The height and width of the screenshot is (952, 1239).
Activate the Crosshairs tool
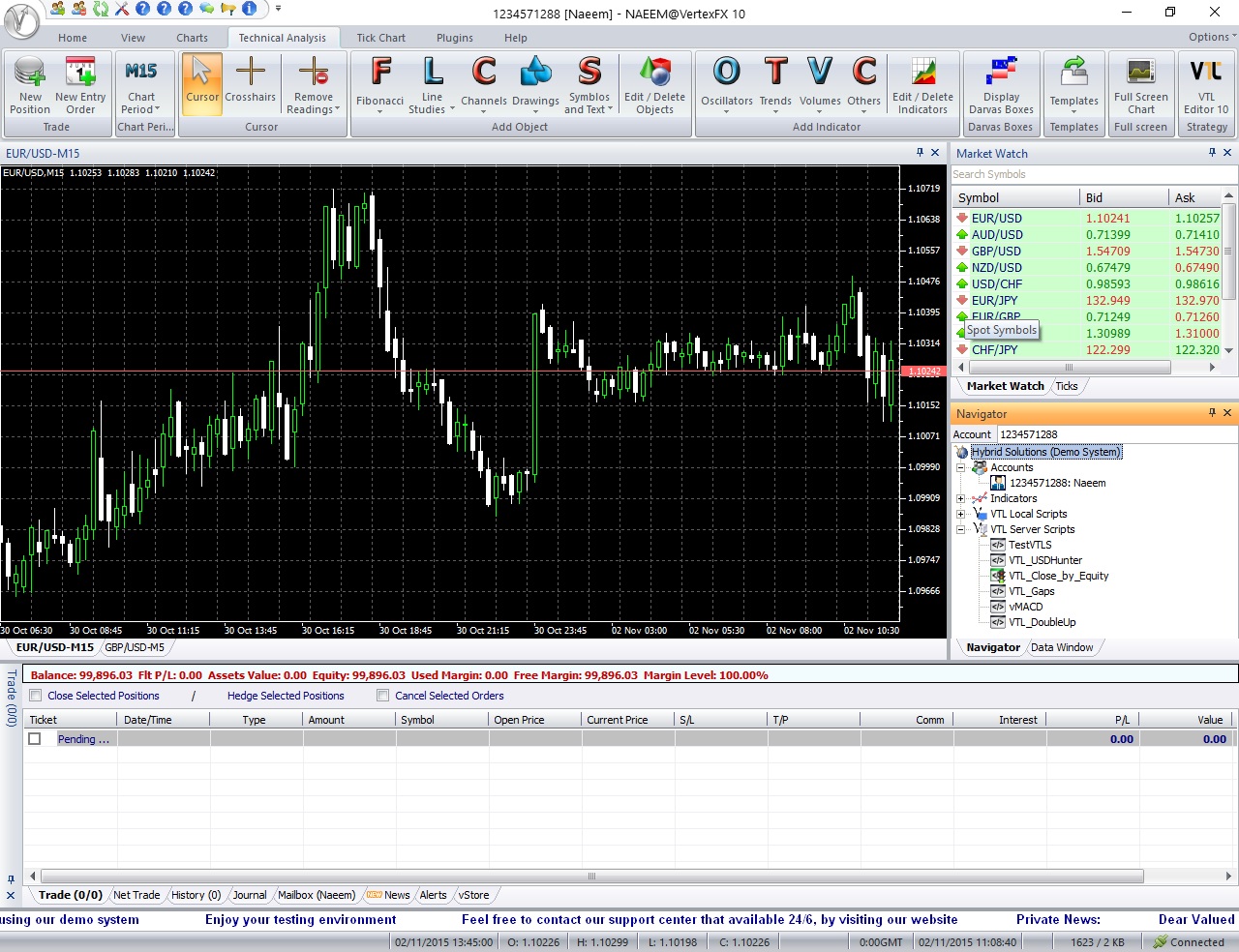click(251, 83)
